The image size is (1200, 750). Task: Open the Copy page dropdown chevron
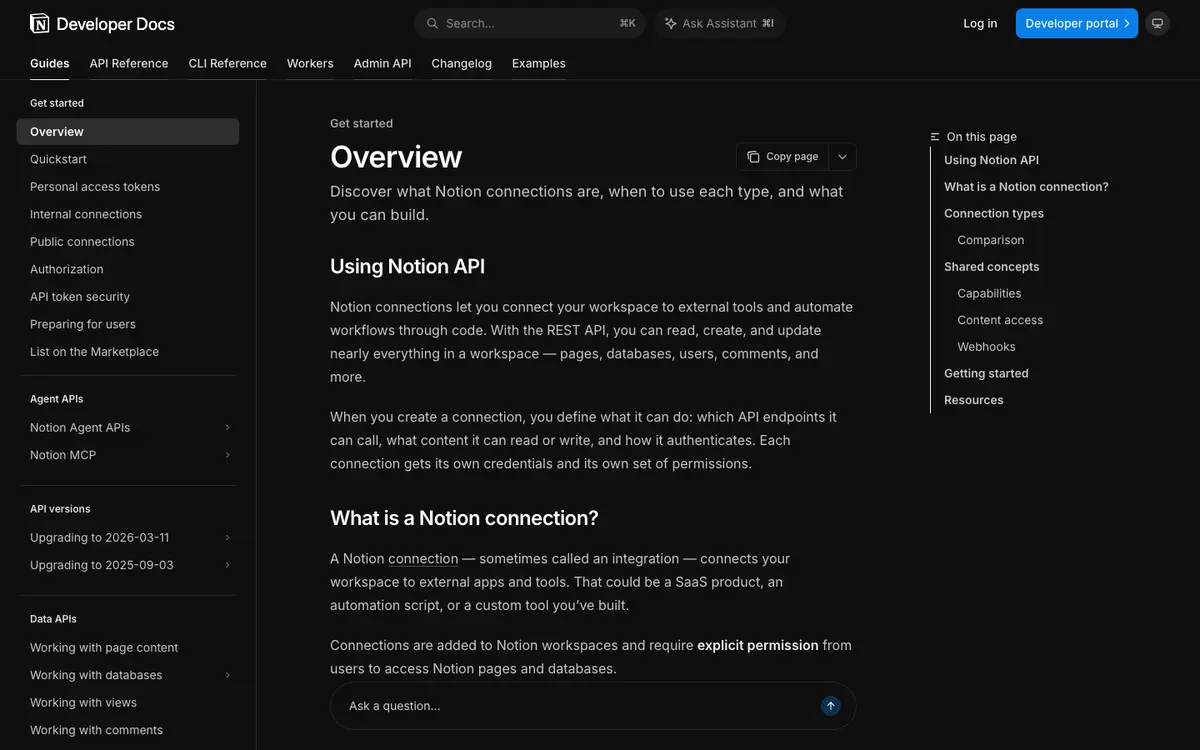point(842,157)
